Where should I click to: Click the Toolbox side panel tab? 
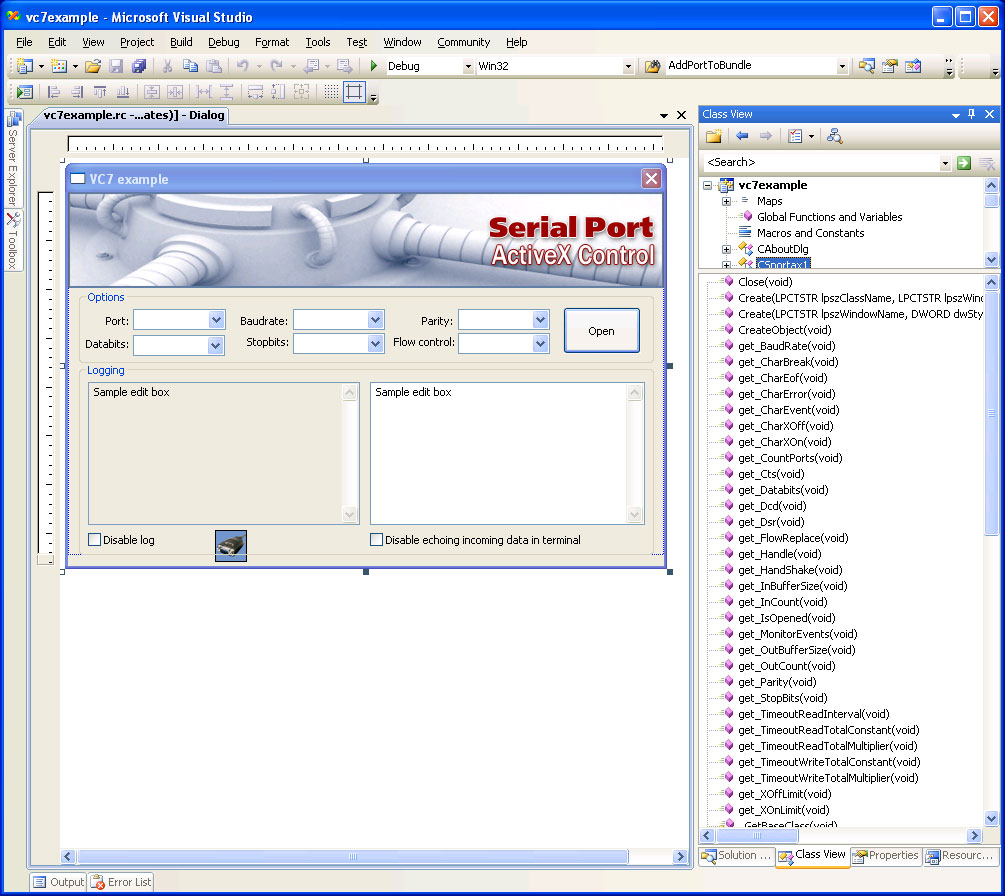[13, 241]
